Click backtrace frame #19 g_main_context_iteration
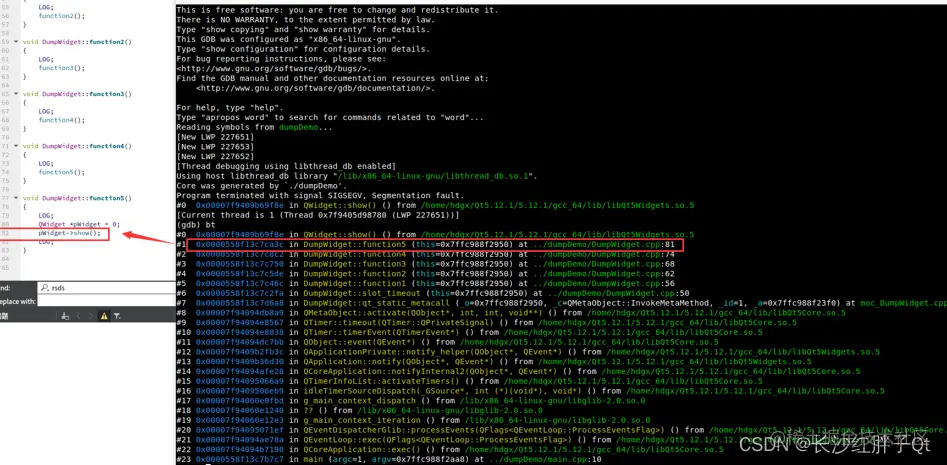 pyautogui.click(x=413, y=420)
